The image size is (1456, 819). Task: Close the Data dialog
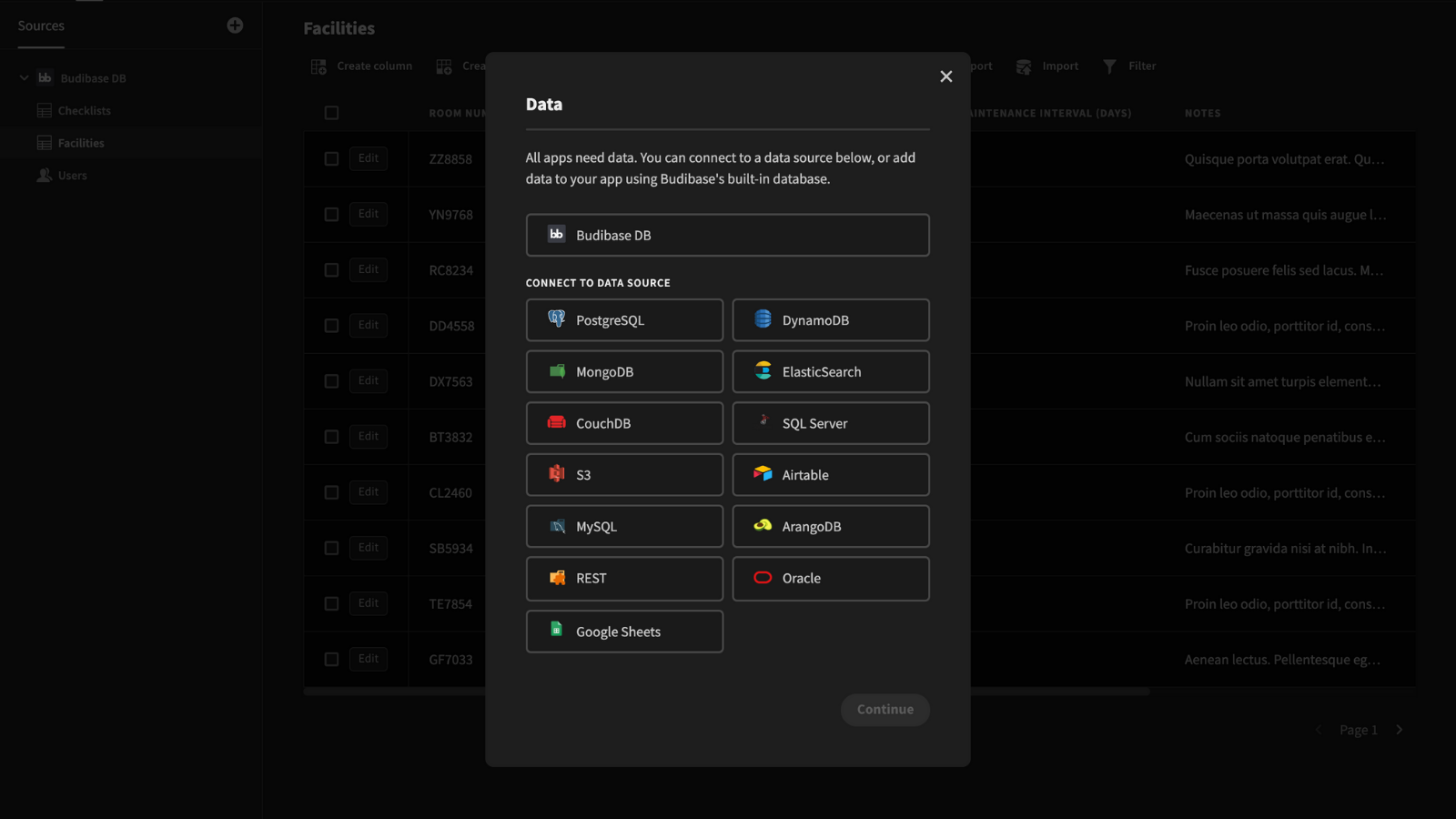[946, 76]
